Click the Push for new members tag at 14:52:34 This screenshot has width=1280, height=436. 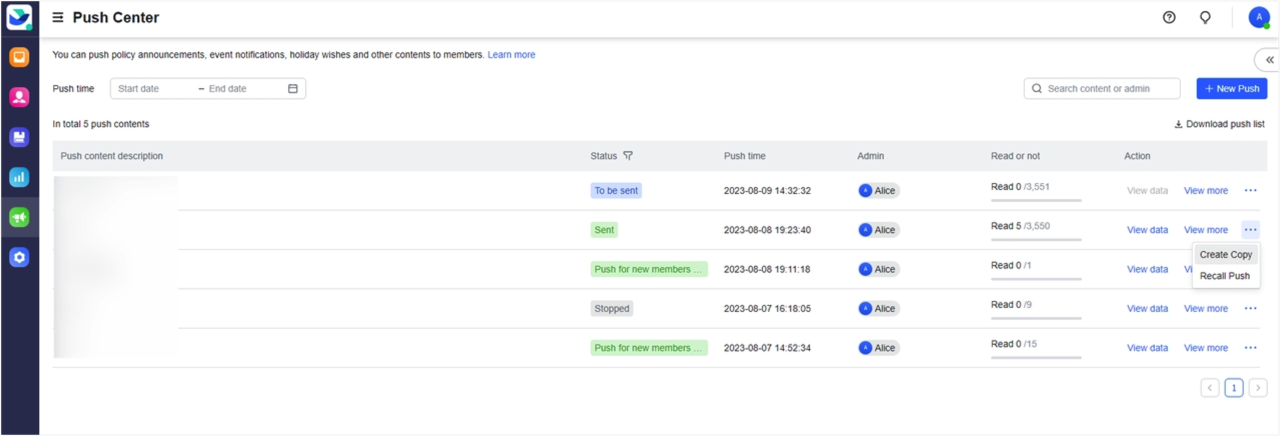click(649, 348)
